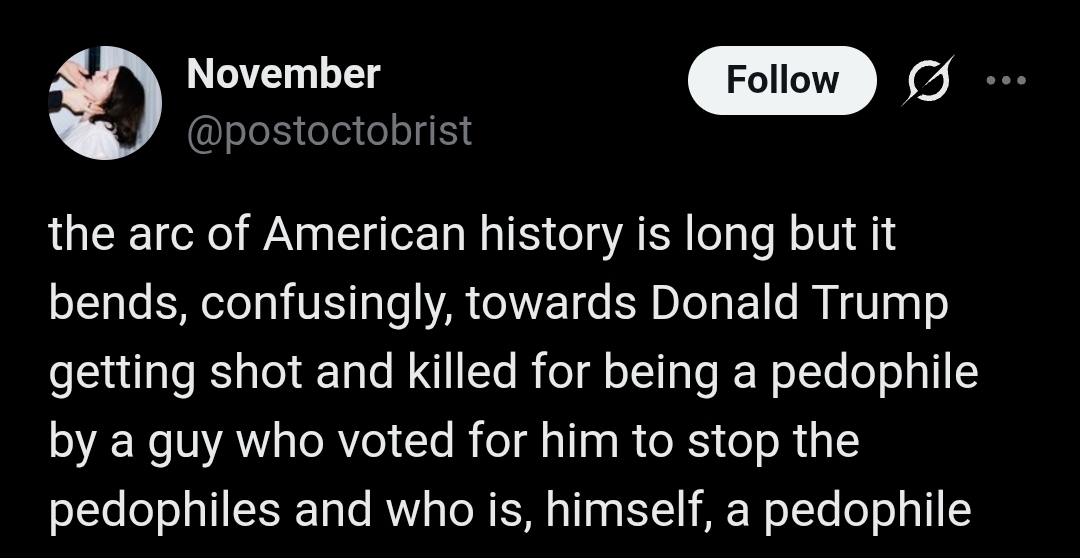Open the @postoctobrist handle link
Viewport: 1080px width, 558px height.
pyautogui.click(x=329, y=130)
